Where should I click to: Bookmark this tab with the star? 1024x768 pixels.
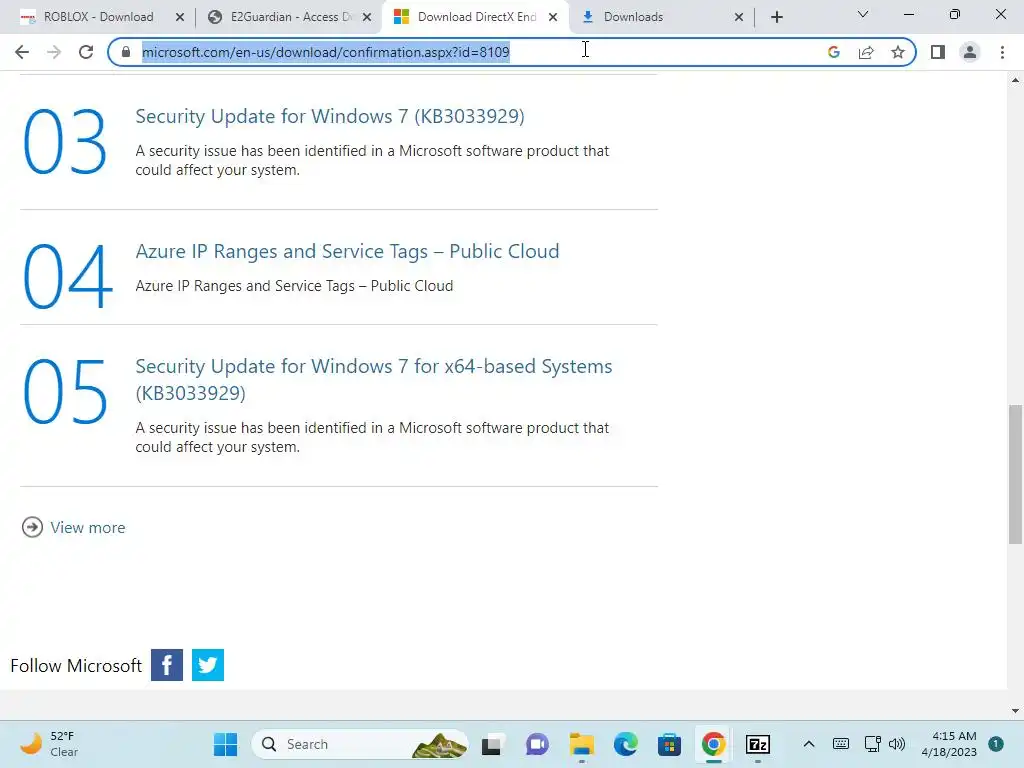(x=898, y=52)
